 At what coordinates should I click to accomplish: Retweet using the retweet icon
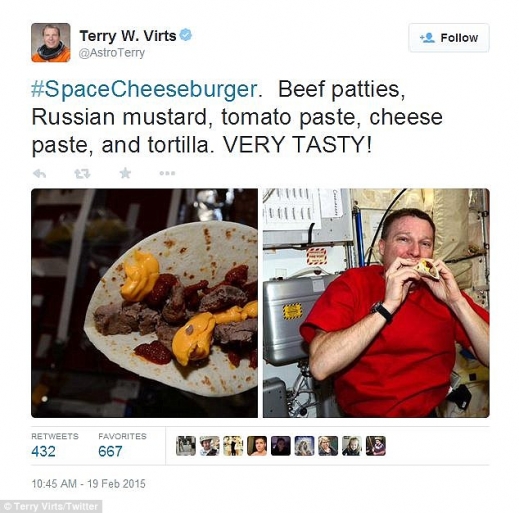[x=82, y=174]
